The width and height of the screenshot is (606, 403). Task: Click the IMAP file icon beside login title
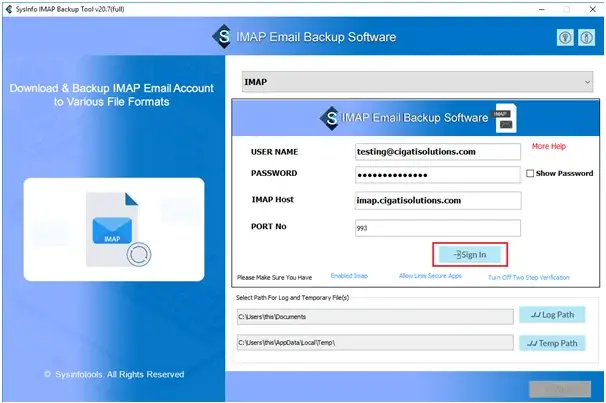[x=504, y=118]
